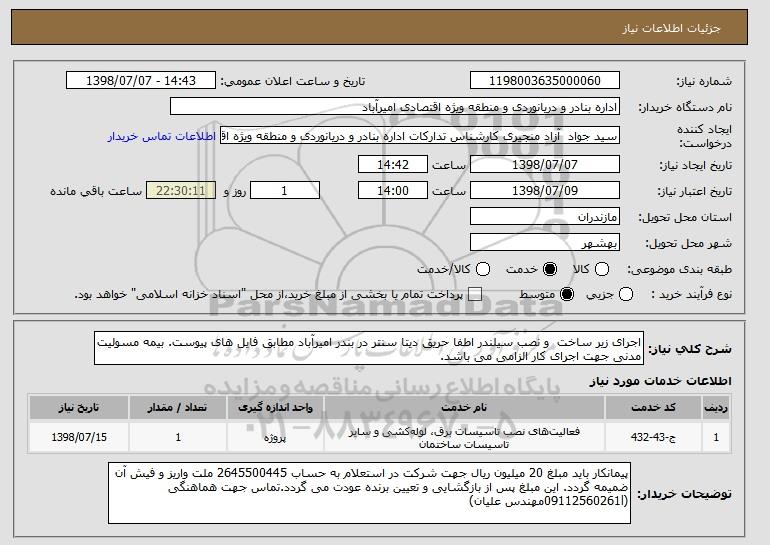The image size is (770, 545).
Task: Click the delivery city field بهشهر
Action: click(x=545, y=243)
